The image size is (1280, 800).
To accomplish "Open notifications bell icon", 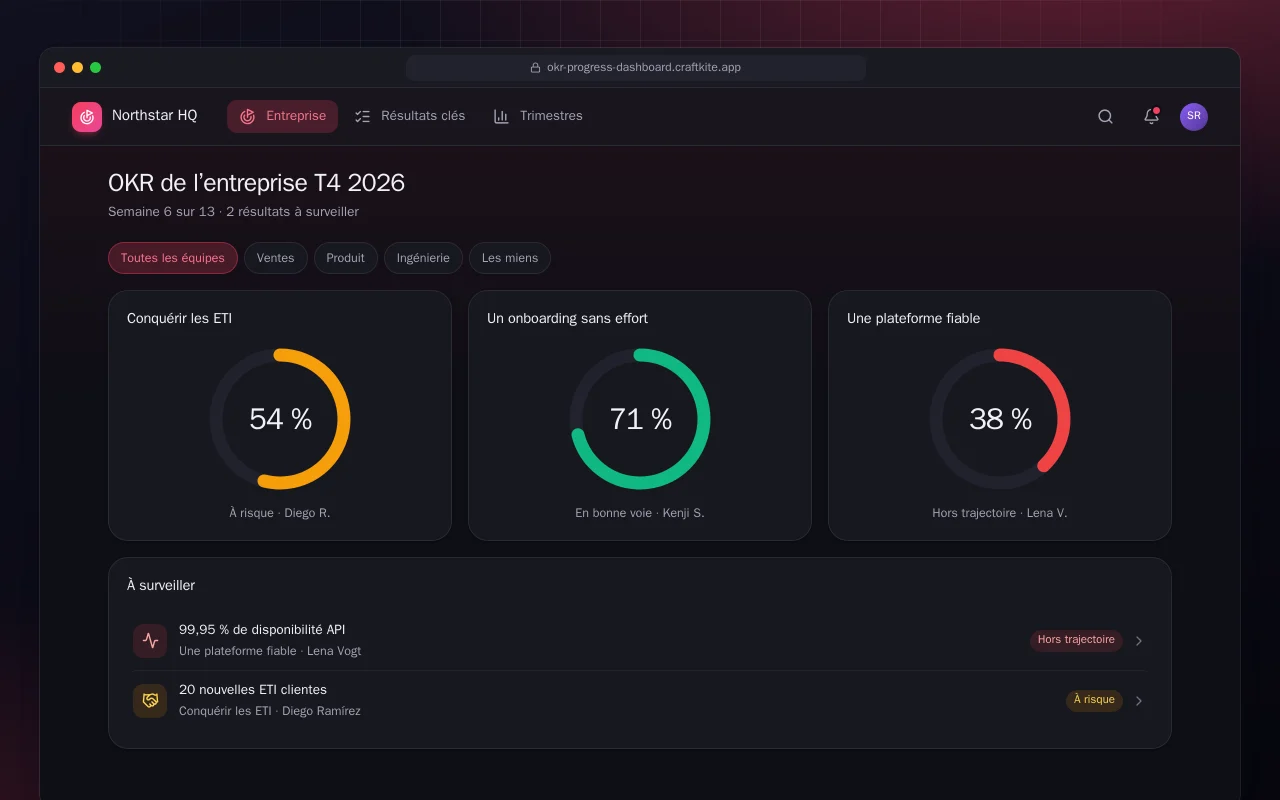I will coord(1152,117).
